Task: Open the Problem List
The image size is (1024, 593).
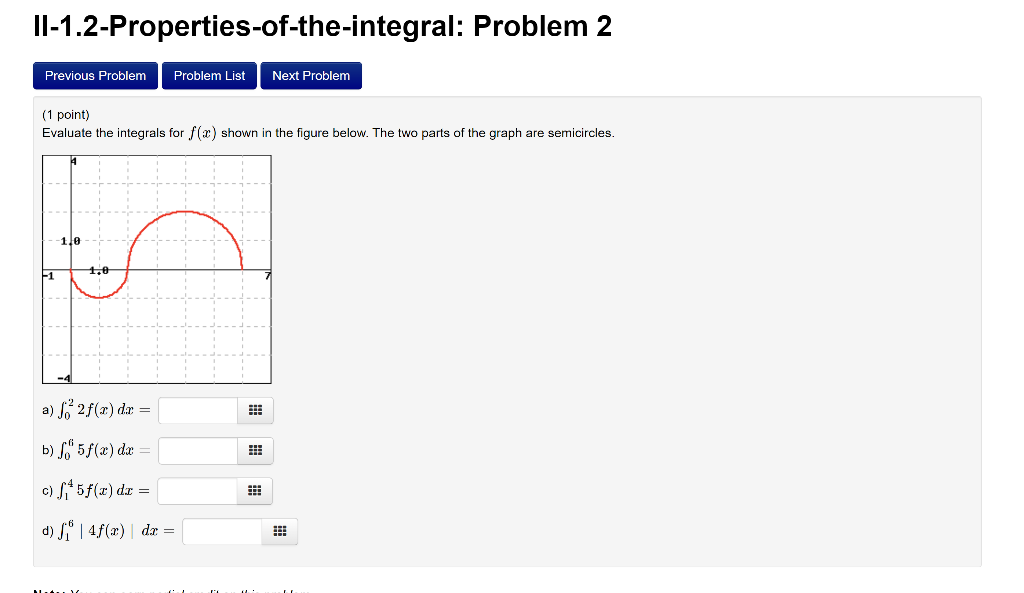Action: coord(209,75)
